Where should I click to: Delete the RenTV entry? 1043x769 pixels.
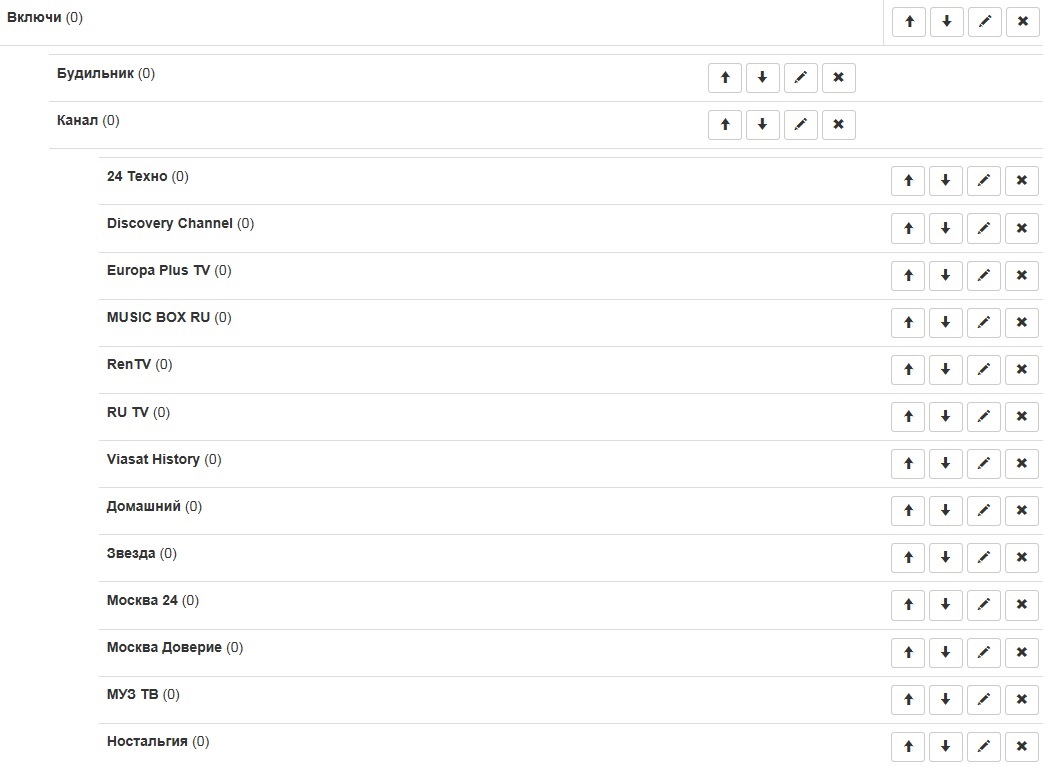pyautogui.click(x=1022, y=369)
